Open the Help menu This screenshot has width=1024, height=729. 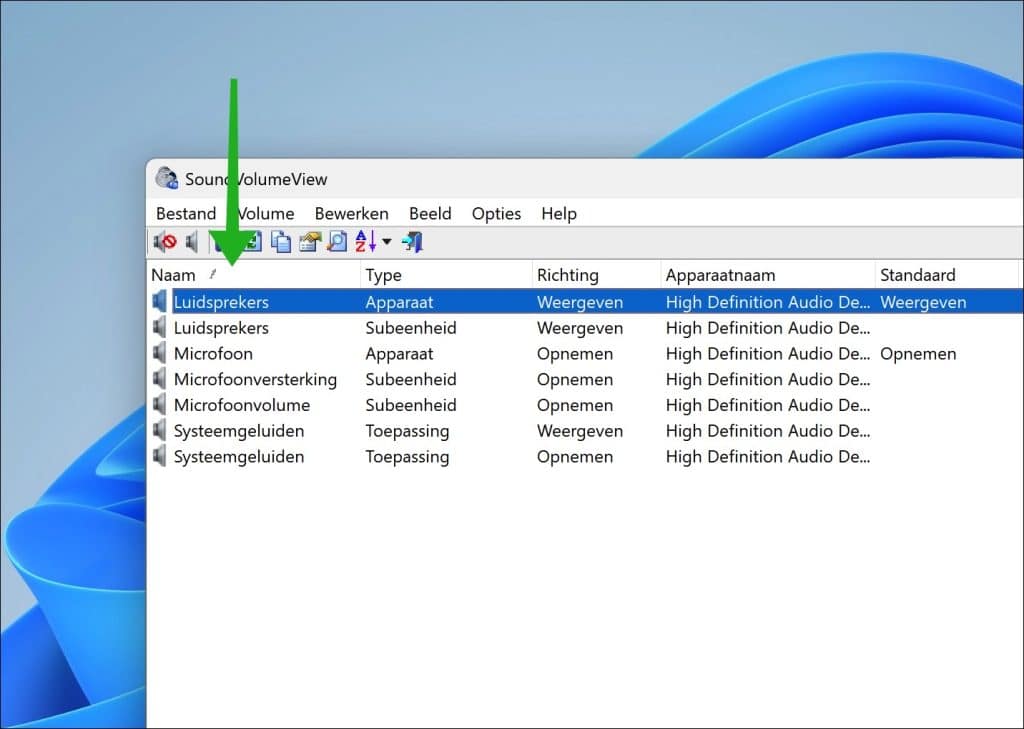click(559, 214)
